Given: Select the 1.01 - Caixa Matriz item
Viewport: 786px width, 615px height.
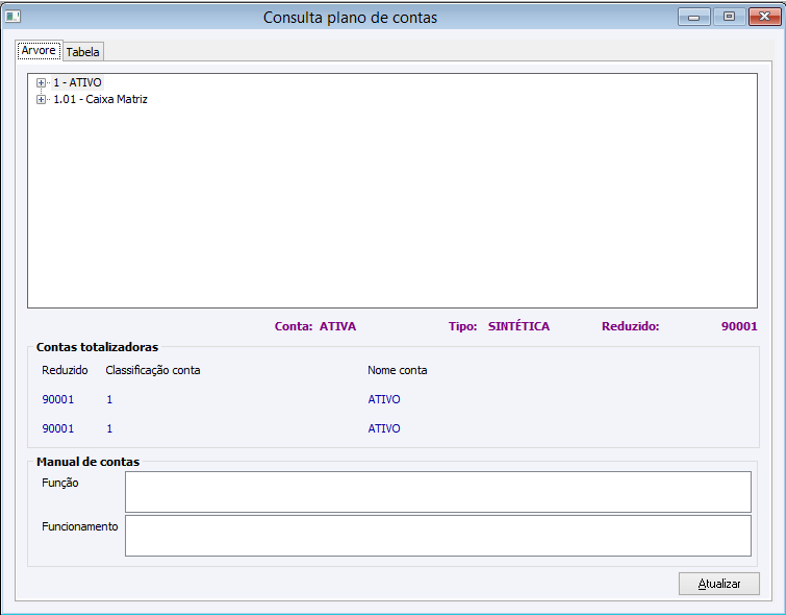Looking at the screenshot, I should click(100, 99).
